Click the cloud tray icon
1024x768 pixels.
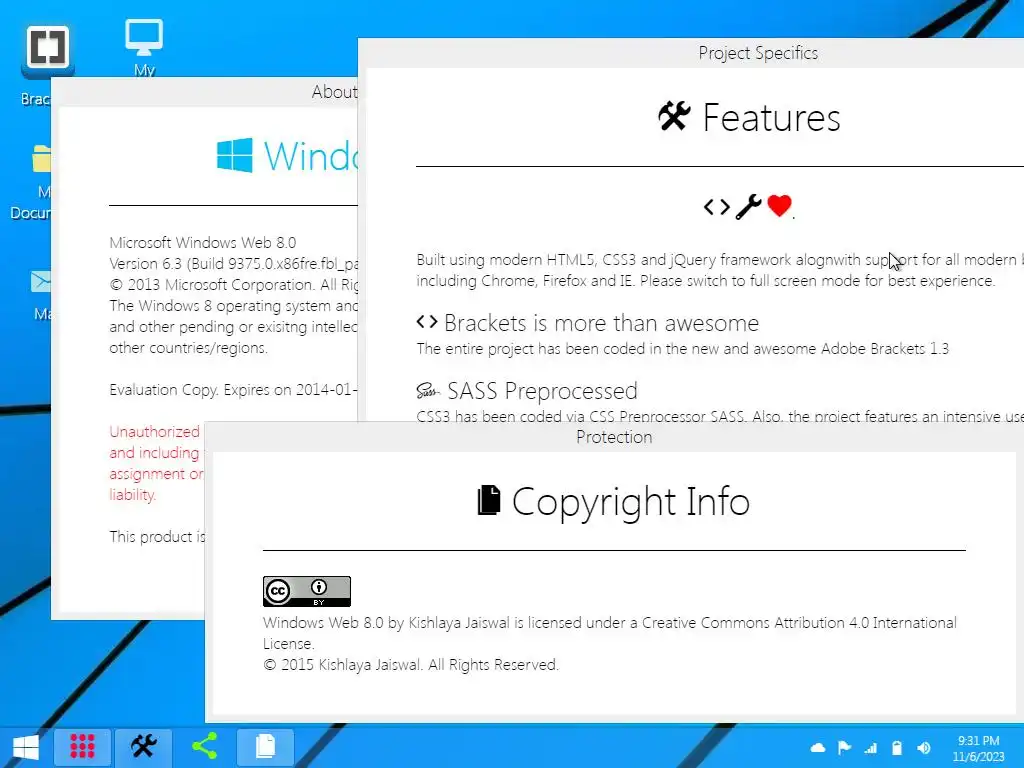(x=818, y=748)
